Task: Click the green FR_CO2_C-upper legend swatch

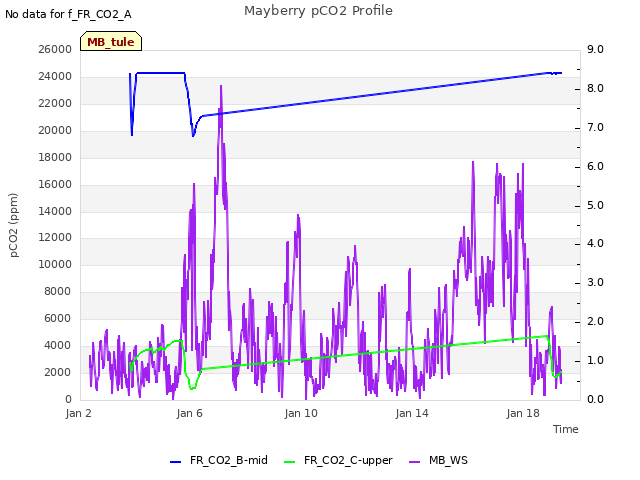Action: [x=289, y=462]
